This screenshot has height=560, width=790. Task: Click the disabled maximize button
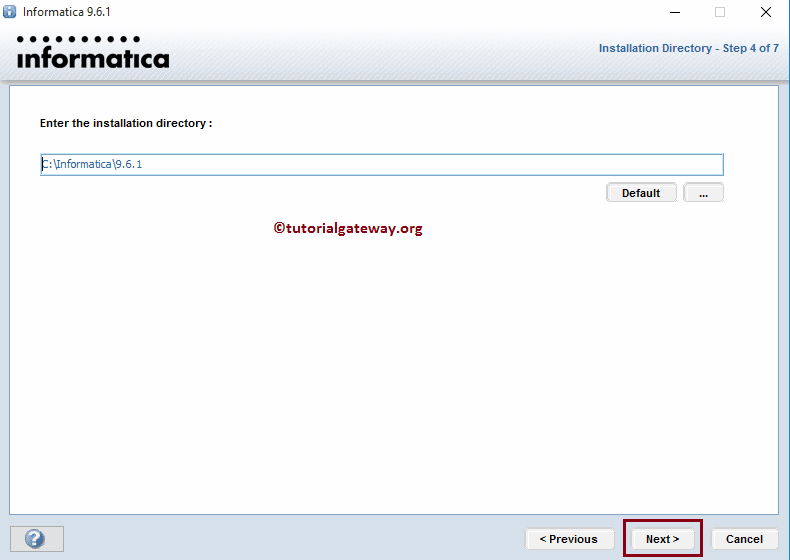720,12
